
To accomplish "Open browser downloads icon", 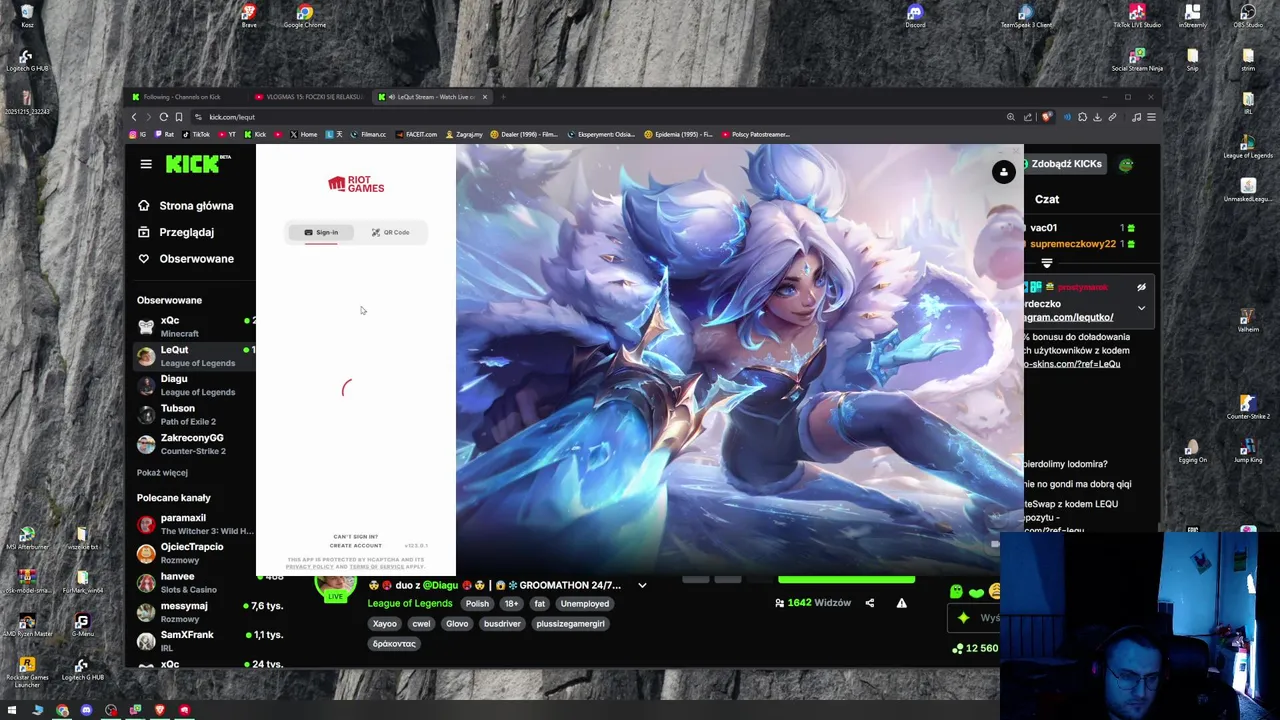I will coord(1097,117).
